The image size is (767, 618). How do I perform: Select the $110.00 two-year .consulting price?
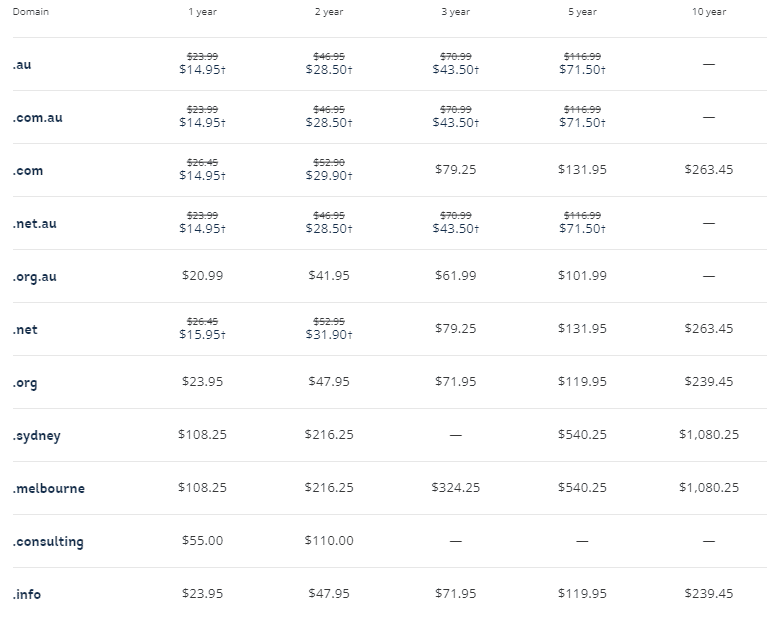[329, 540]
